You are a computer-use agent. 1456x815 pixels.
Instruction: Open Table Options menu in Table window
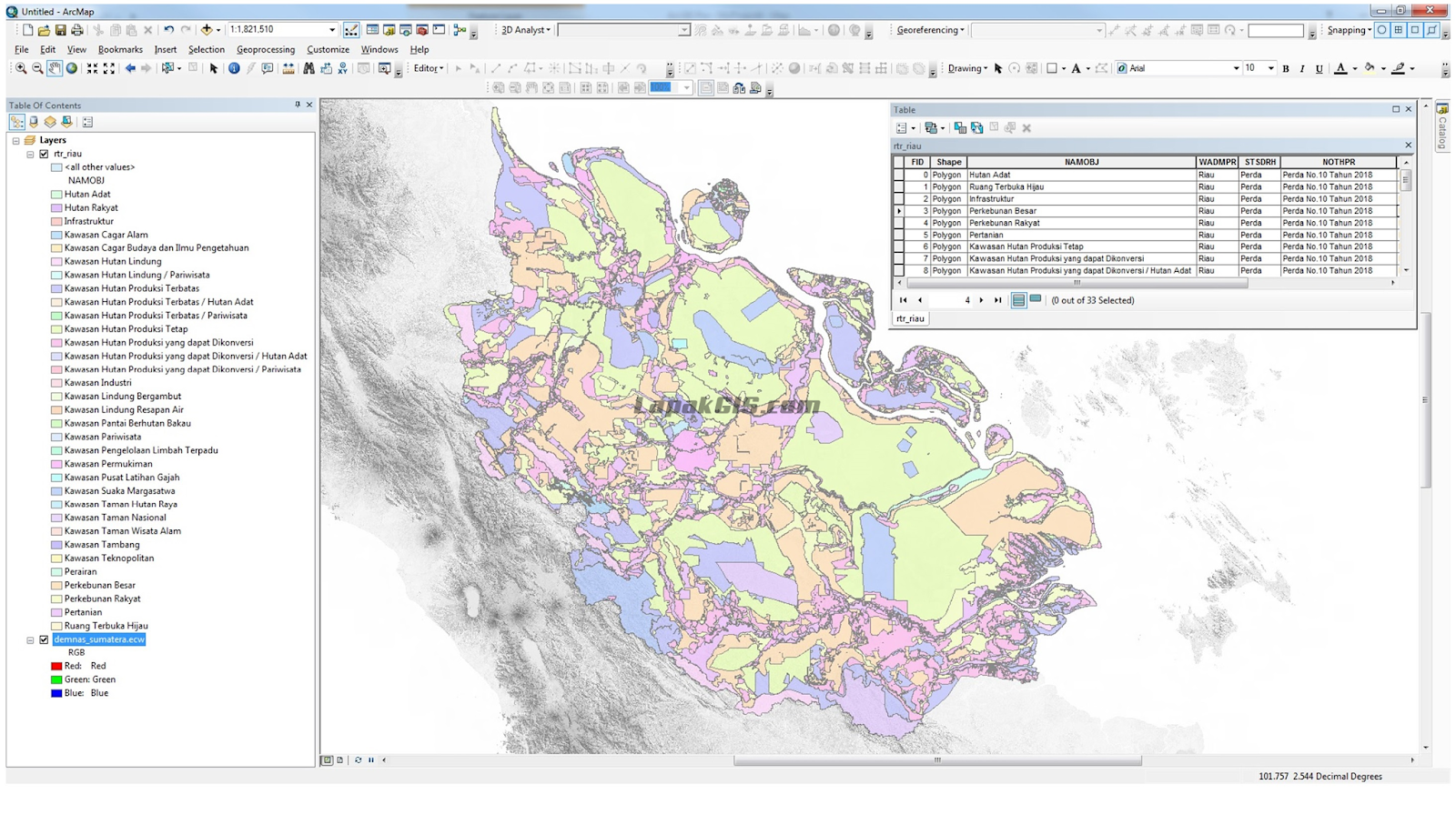tap(905, 128)
